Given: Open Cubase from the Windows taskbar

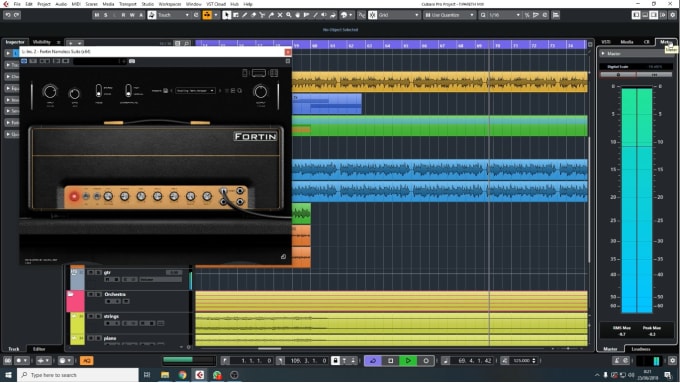Looking at the screenshot, I should click(x=199, y=375).
